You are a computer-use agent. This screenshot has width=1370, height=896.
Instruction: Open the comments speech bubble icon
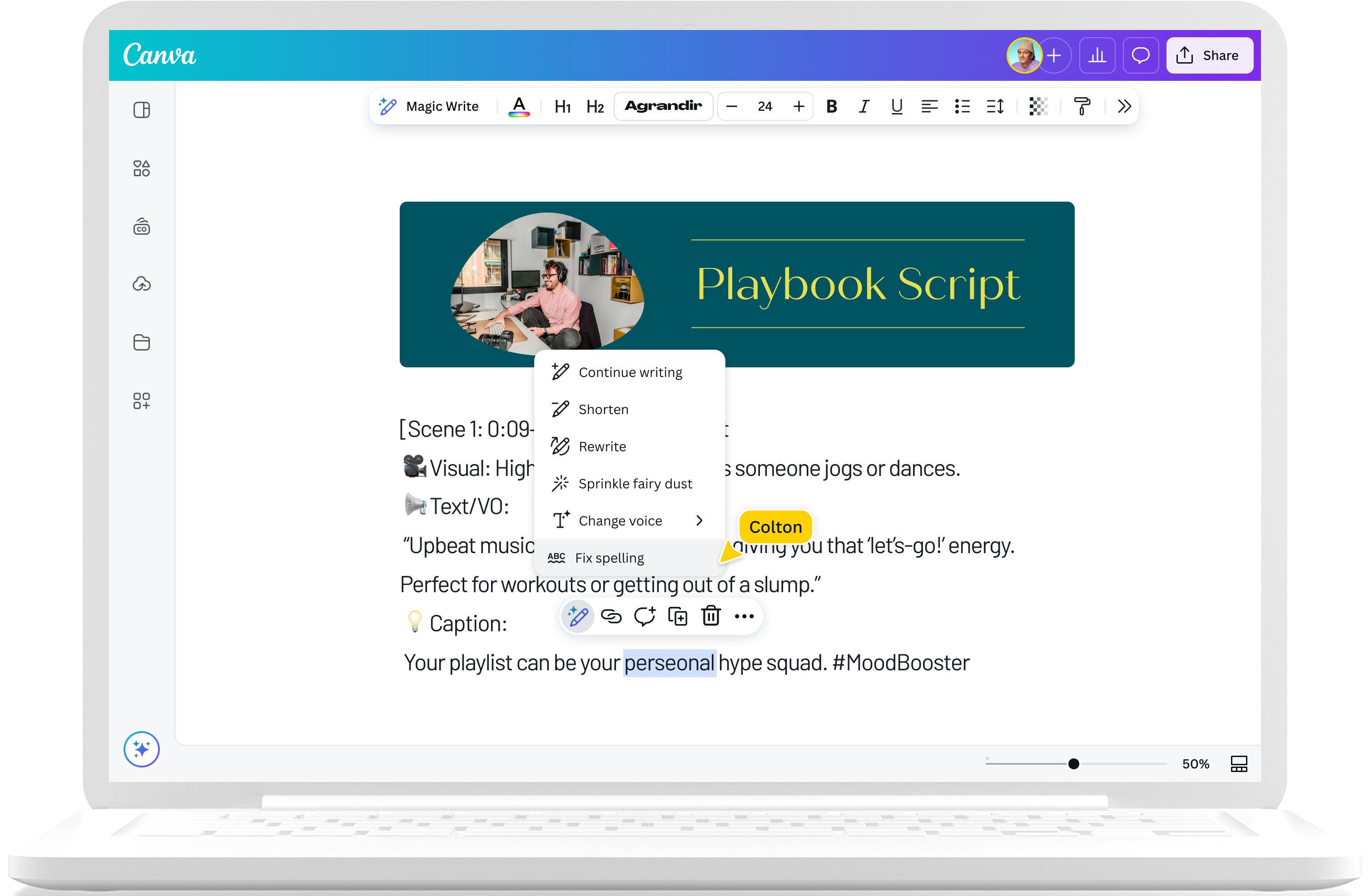pos(1140,56)
